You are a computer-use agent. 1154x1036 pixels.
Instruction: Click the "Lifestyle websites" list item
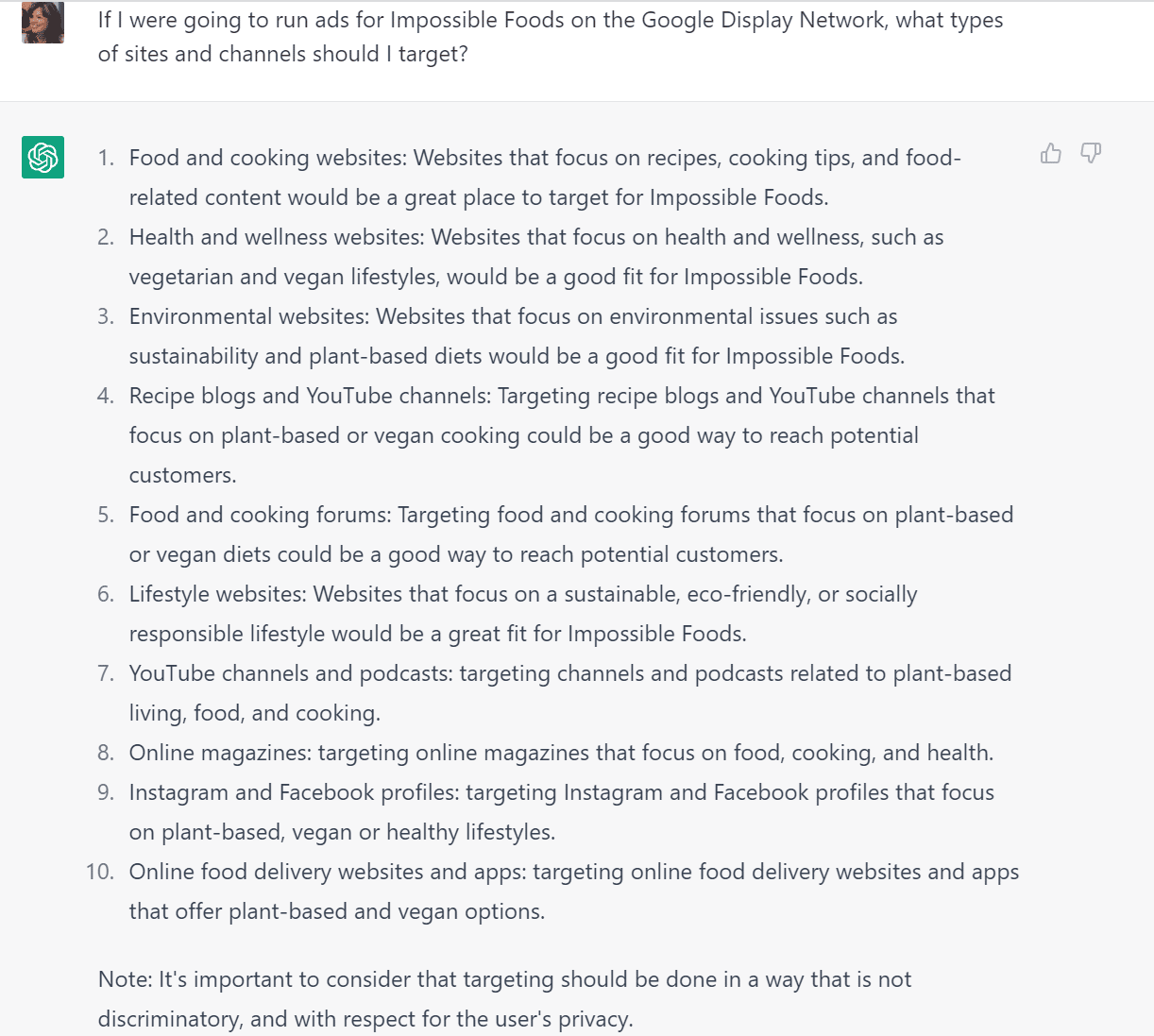pos(522,614)
